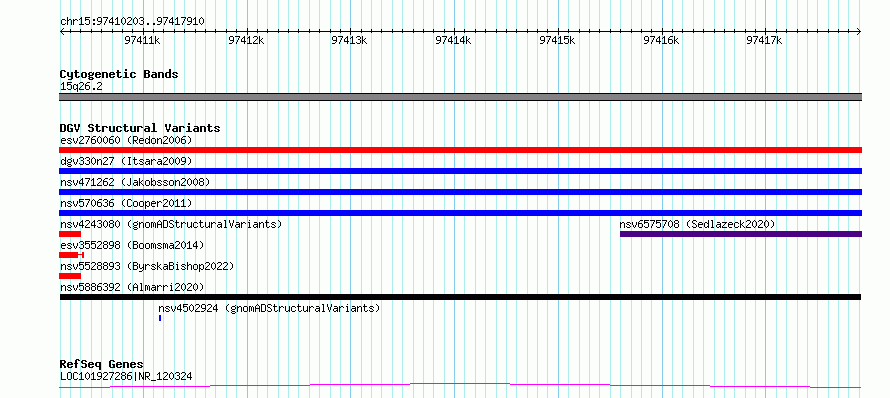Click the dgv330n27 (Itsara2009) blue bar
890x398 pixels.
tap(460, 171)
